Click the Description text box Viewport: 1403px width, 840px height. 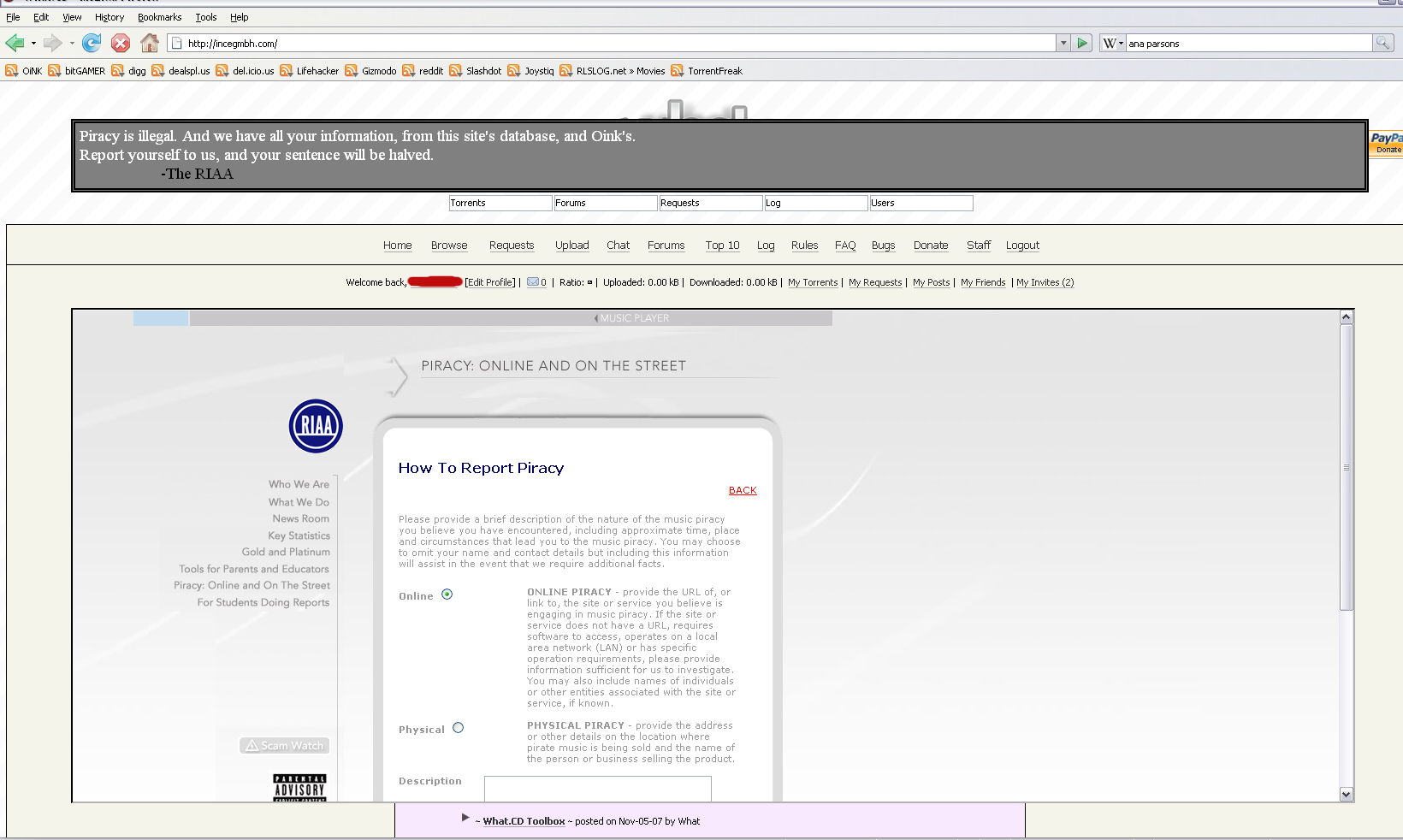[598, 789]
